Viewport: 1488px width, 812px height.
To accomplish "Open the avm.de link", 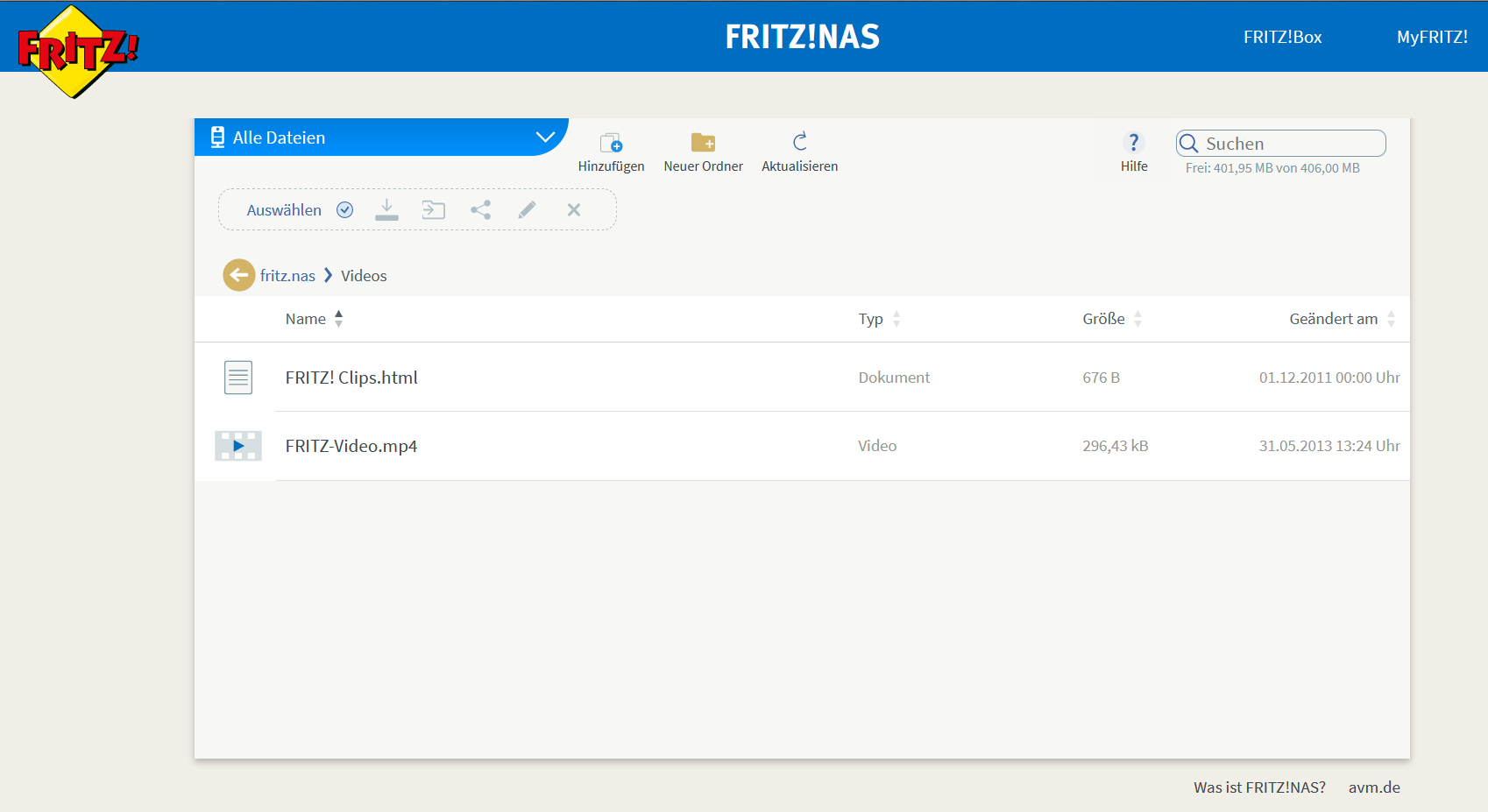I will tap(1374, 787).
